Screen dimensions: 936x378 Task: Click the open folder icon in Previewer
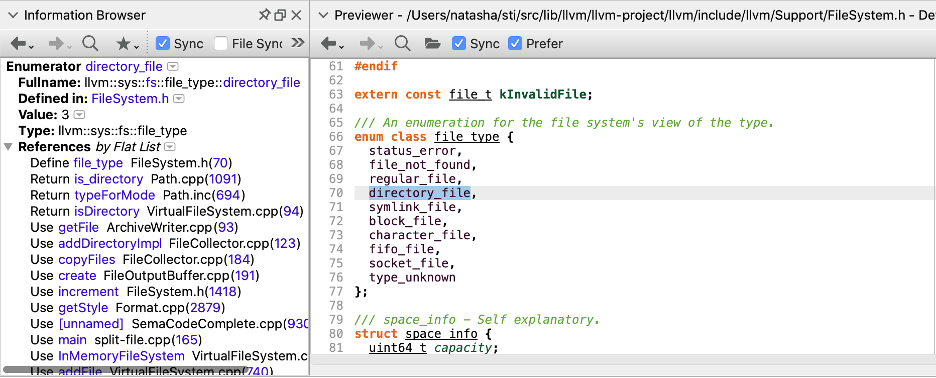click(432, 44)
